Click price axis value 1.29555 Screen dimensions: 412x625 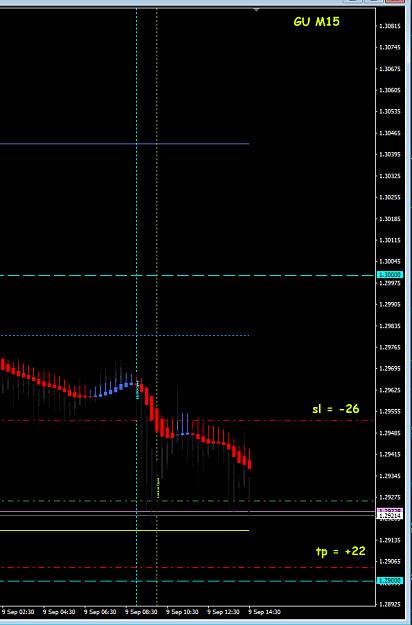[x=390, y=412]
